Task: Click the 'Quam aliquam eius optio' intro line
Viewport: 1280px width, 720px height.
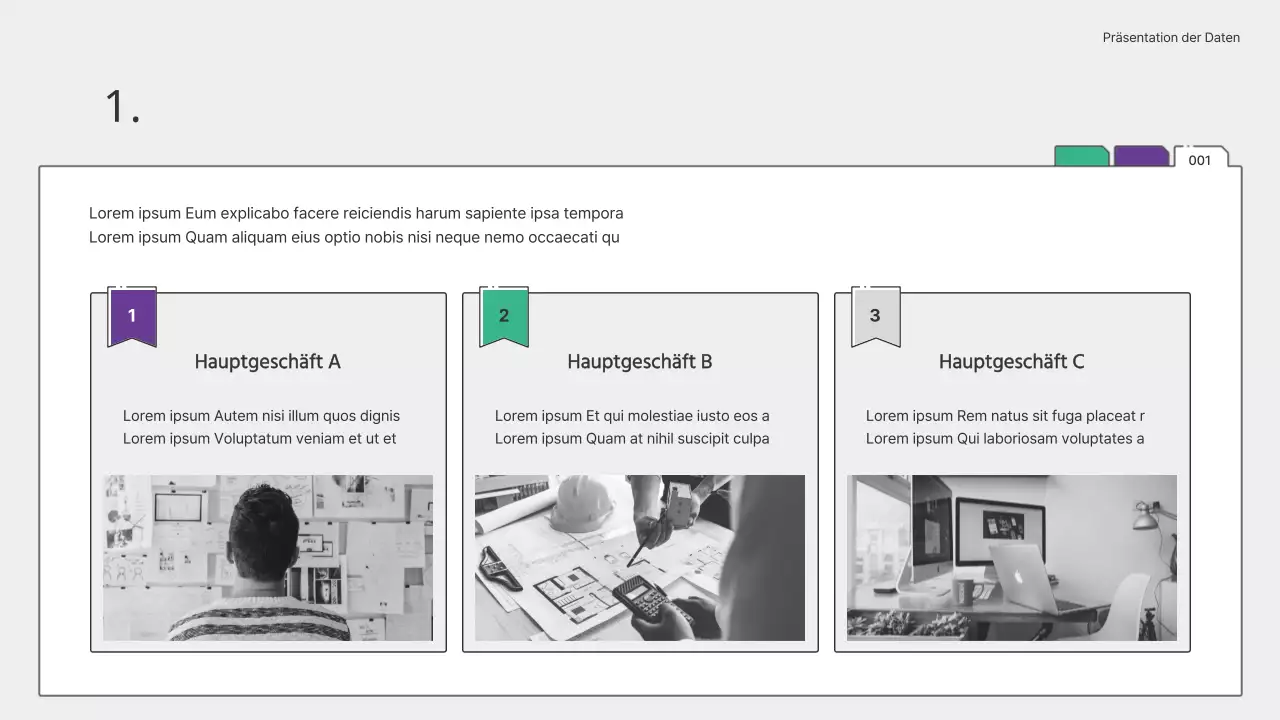Action: pyautogui.click(x=354, y=237)
